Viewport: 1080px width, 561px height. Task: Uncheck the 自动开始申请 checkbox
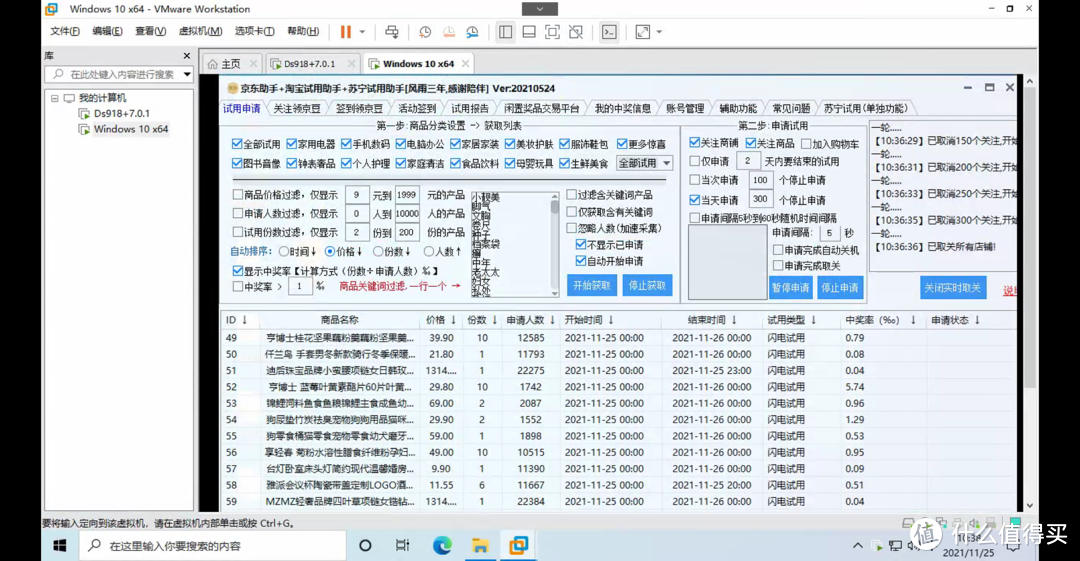tap(581, 261)
